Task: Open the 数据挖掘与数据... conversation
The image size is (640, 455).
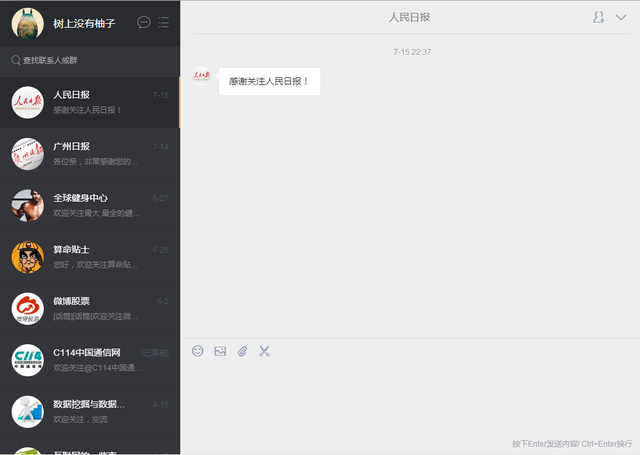Action: click(x=90, y=412)
